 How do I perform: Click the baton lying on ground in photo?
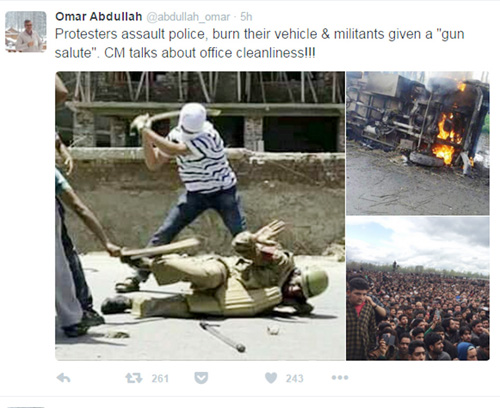tap(223, 337)
